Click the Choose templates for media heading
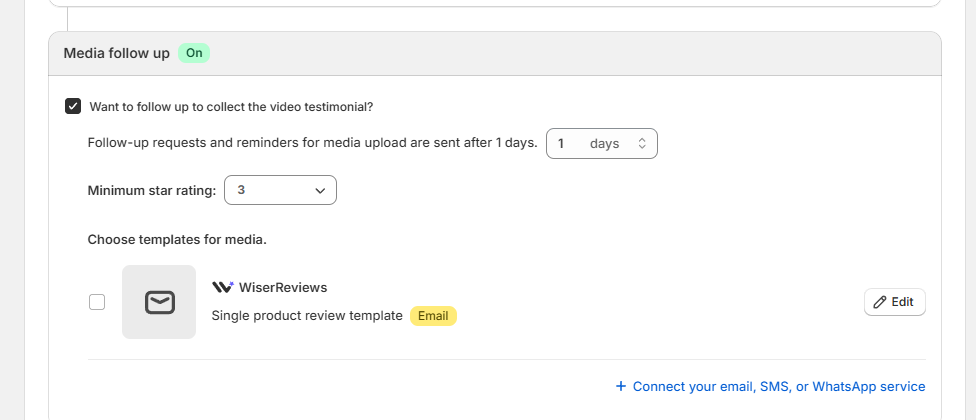 pyautogui.click(x=177, y=240)
